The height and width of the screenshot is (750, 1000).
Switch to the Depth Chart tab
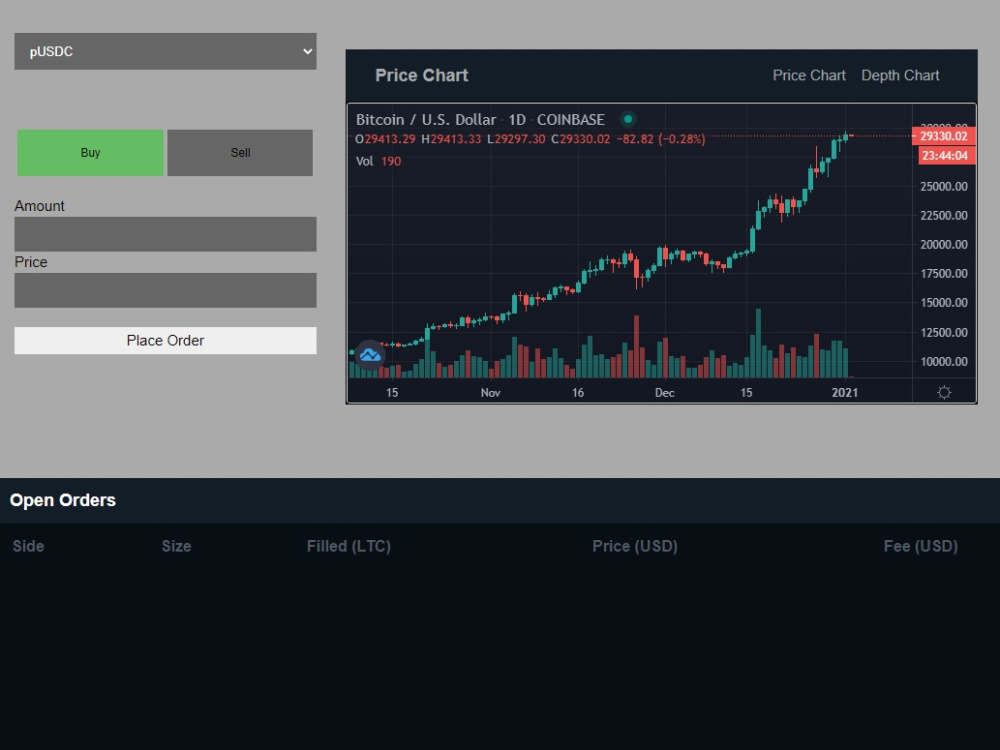[x=900, y=75]
